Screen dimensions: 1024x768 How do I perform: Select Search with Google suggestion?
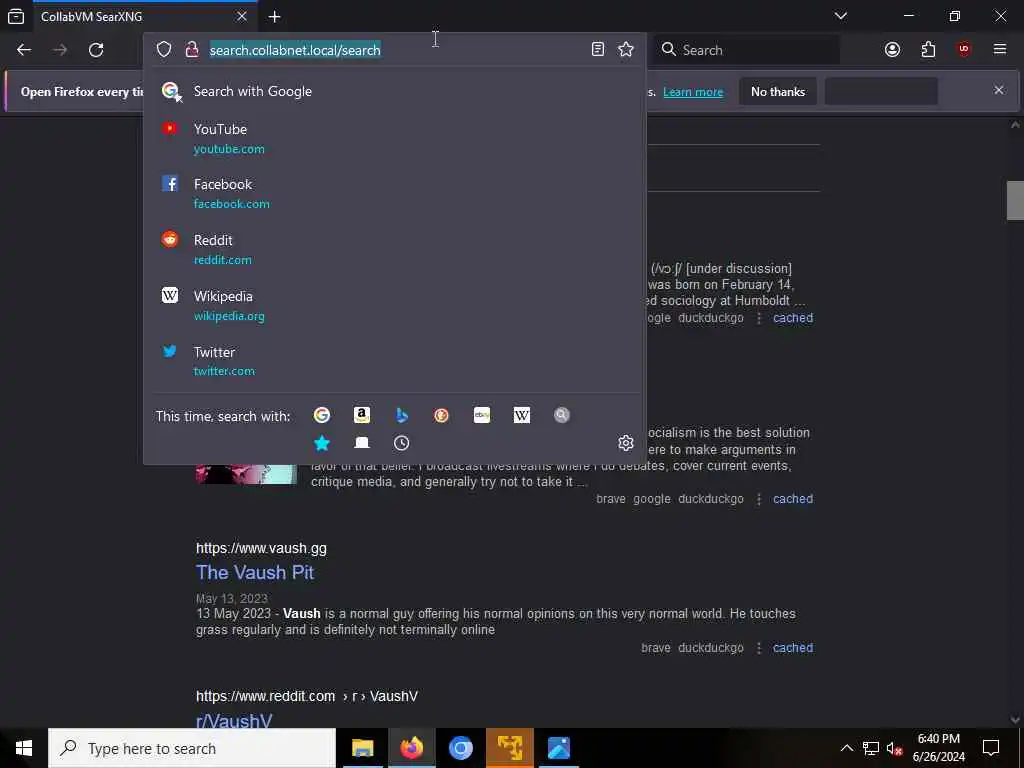[394, 91]
